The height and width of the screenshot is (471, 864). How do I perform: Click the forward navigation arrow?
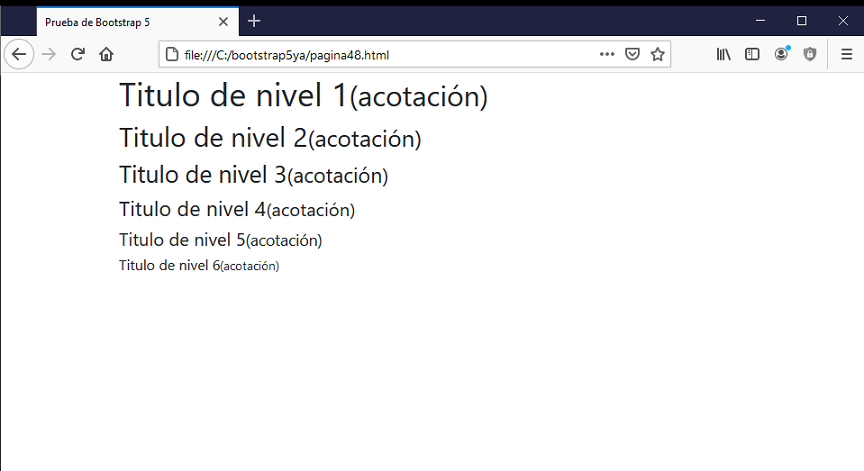(x=49, y=54)
